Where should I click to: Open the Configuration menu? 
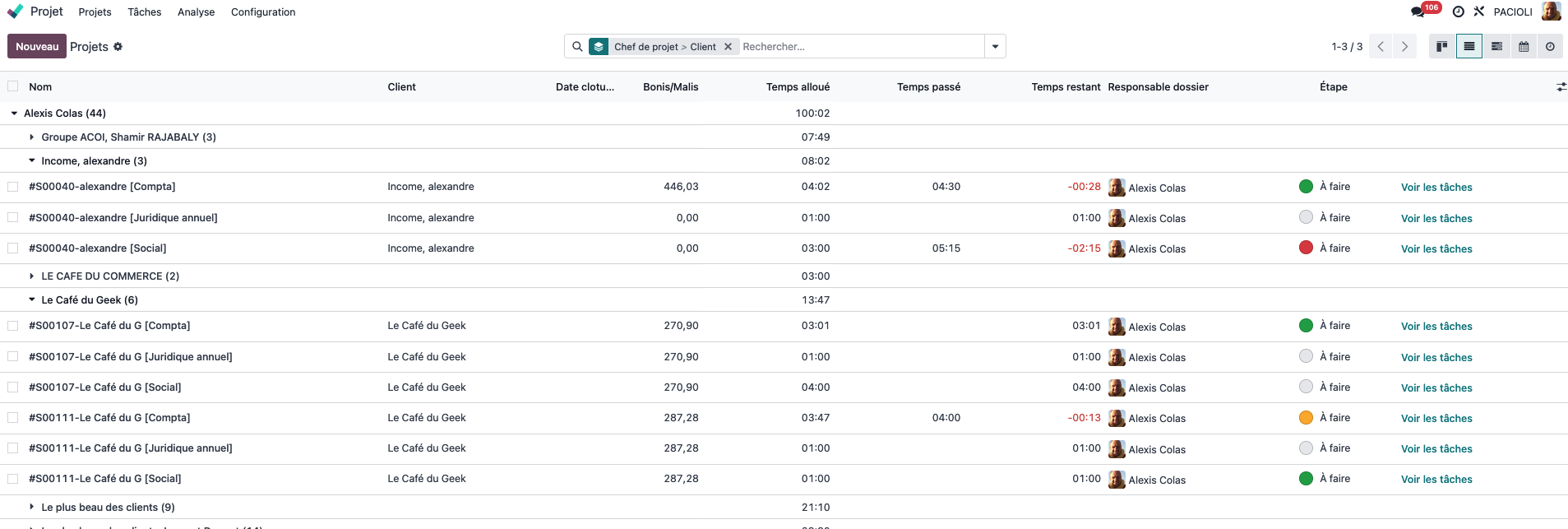tap(263, 12)
